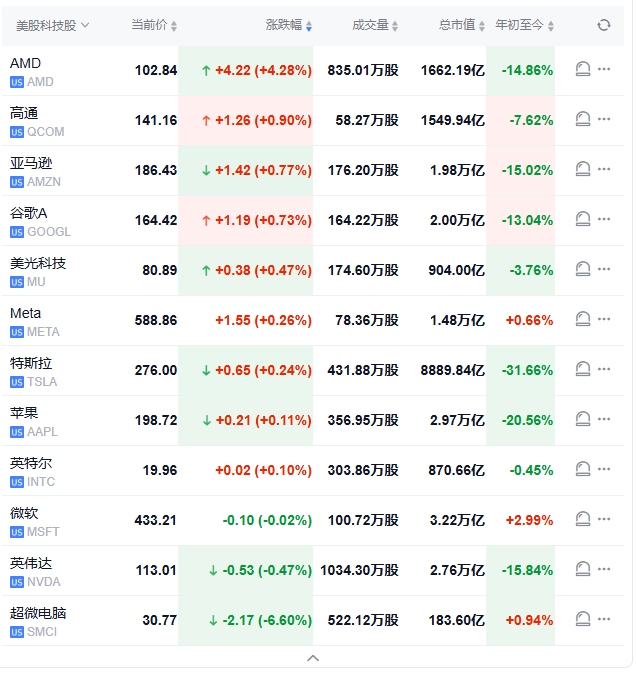Click the refresh icon in table header
The image size is (636, 682).
point(603,25)
